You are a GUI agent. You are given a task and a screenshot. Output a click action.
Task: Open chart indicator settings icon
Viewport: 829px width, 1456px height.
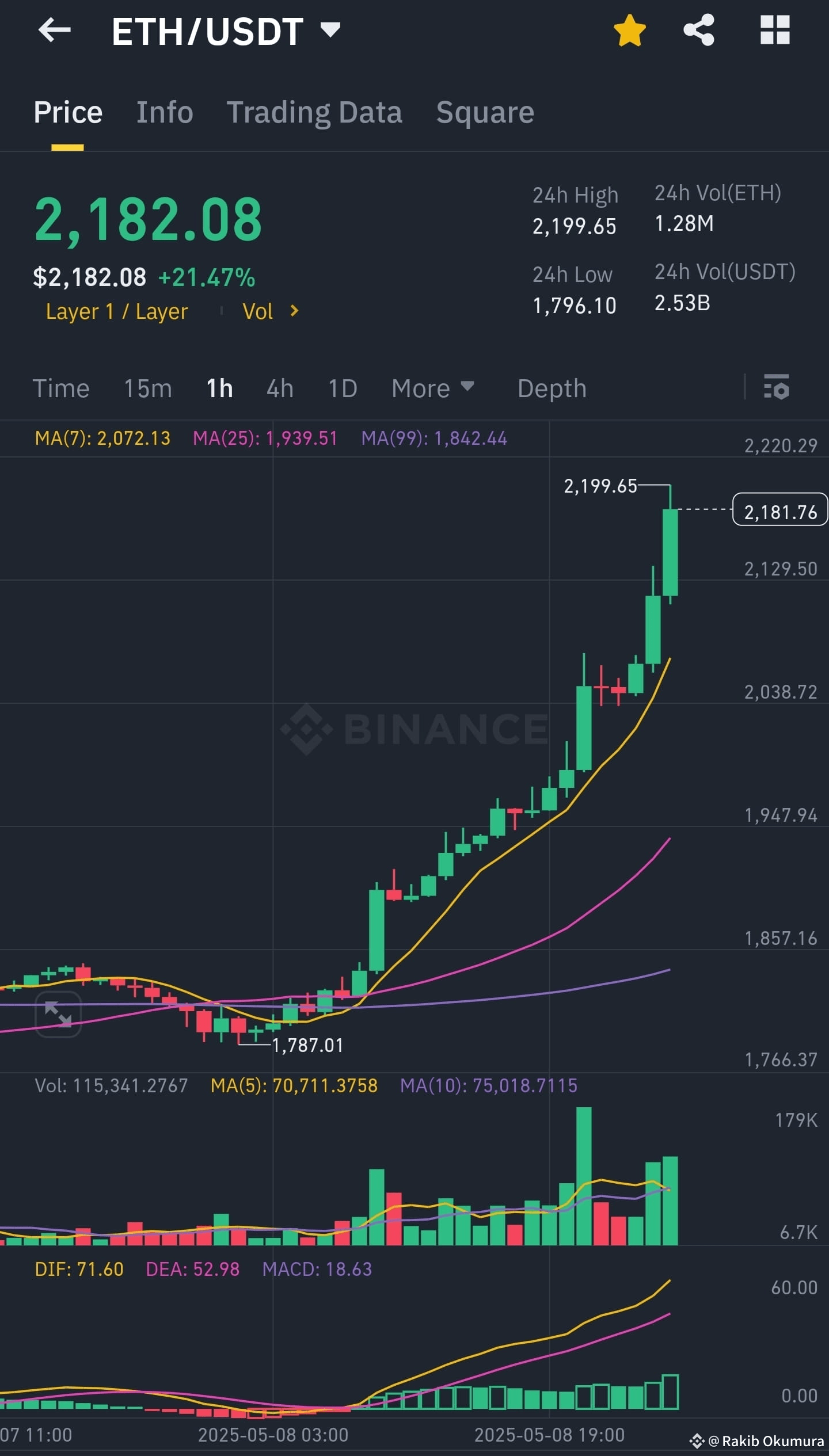776,386
